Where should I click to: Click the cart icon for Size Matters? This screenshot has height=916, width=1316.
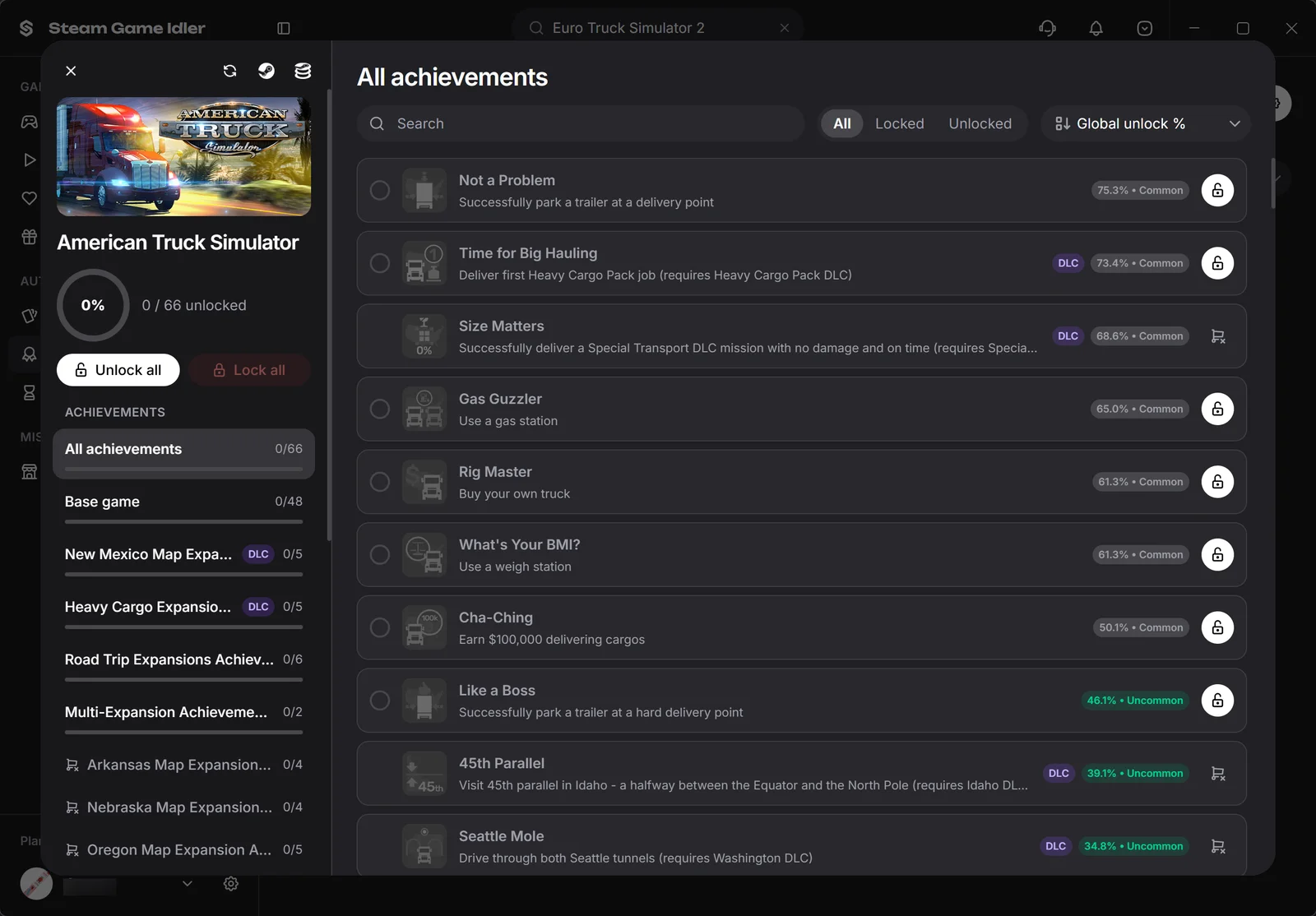click(1217, 336)
